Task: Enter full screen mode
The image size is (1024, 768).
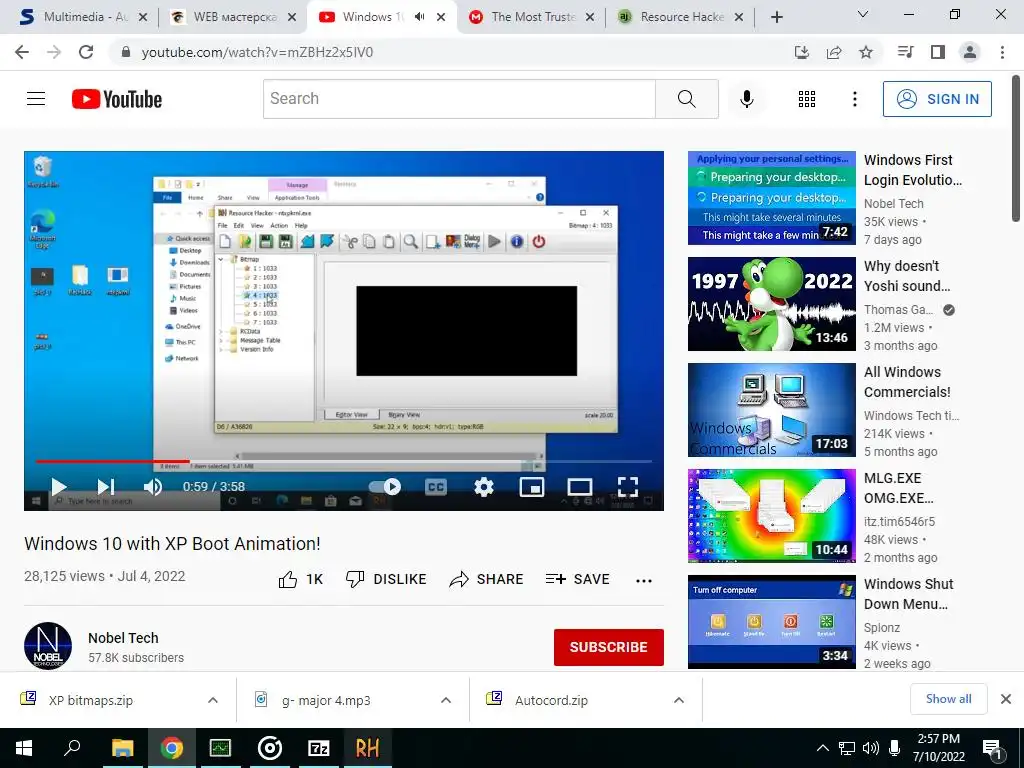Action: (628, 487)
